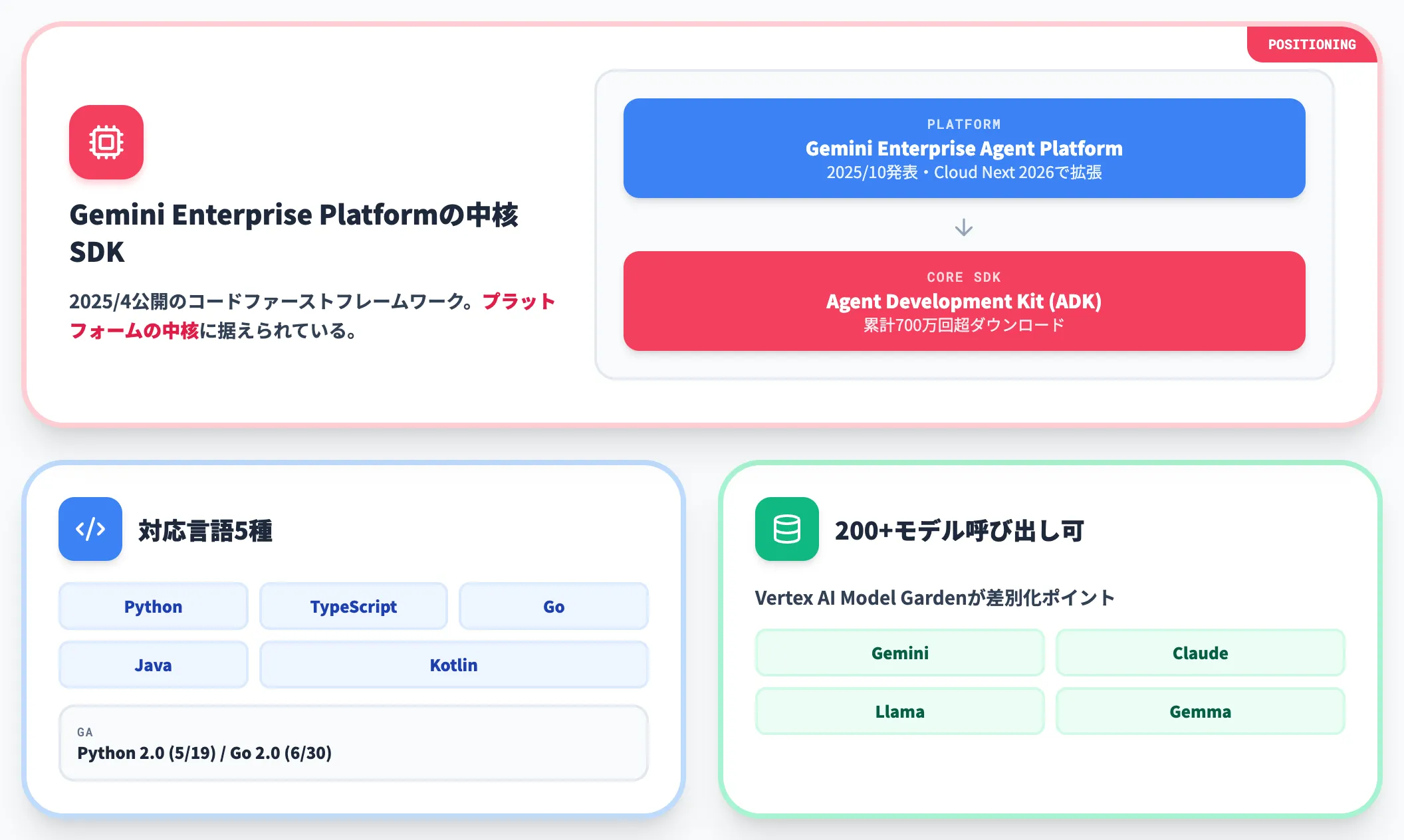Click the heading '200+モデル呼び出し可'

tap(959, 530)
